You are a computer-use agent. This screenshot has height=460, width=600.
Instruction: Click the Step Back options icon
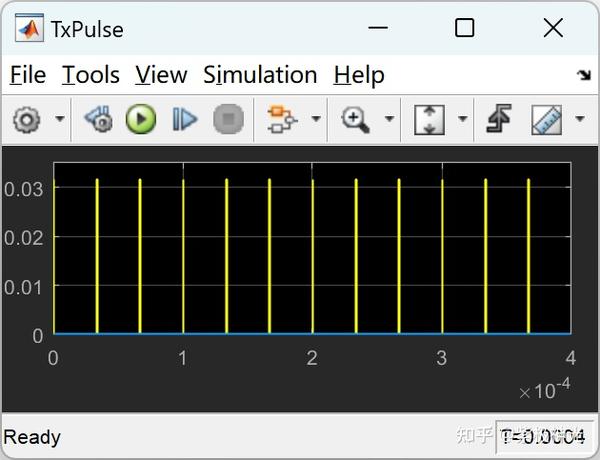(x=98, y=119)
